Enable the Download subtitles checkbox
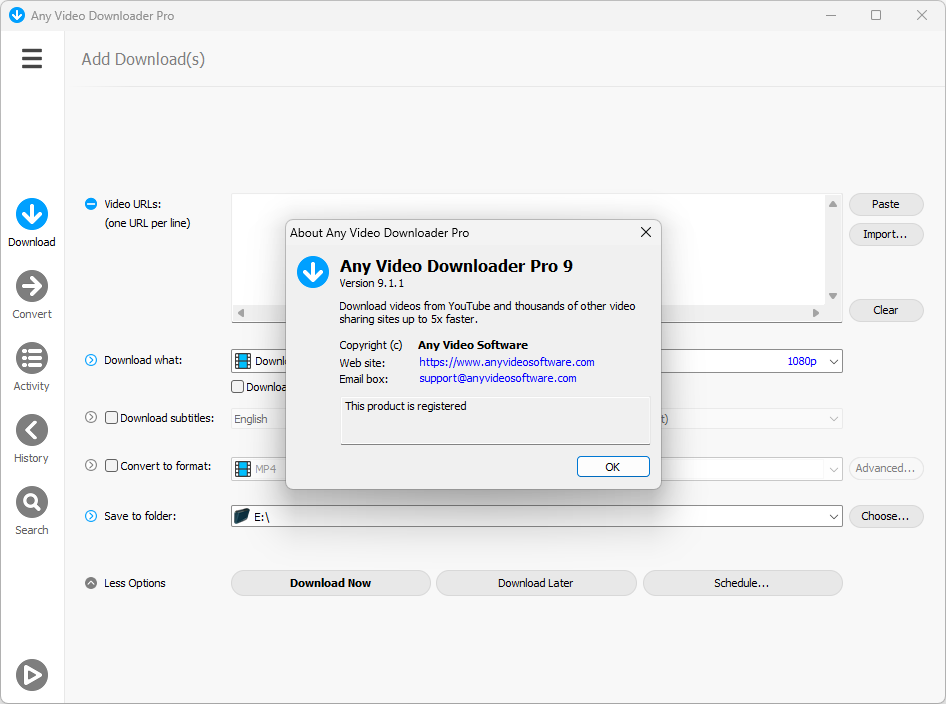This screenshot has width=946, height=704. tap(112, 417)
